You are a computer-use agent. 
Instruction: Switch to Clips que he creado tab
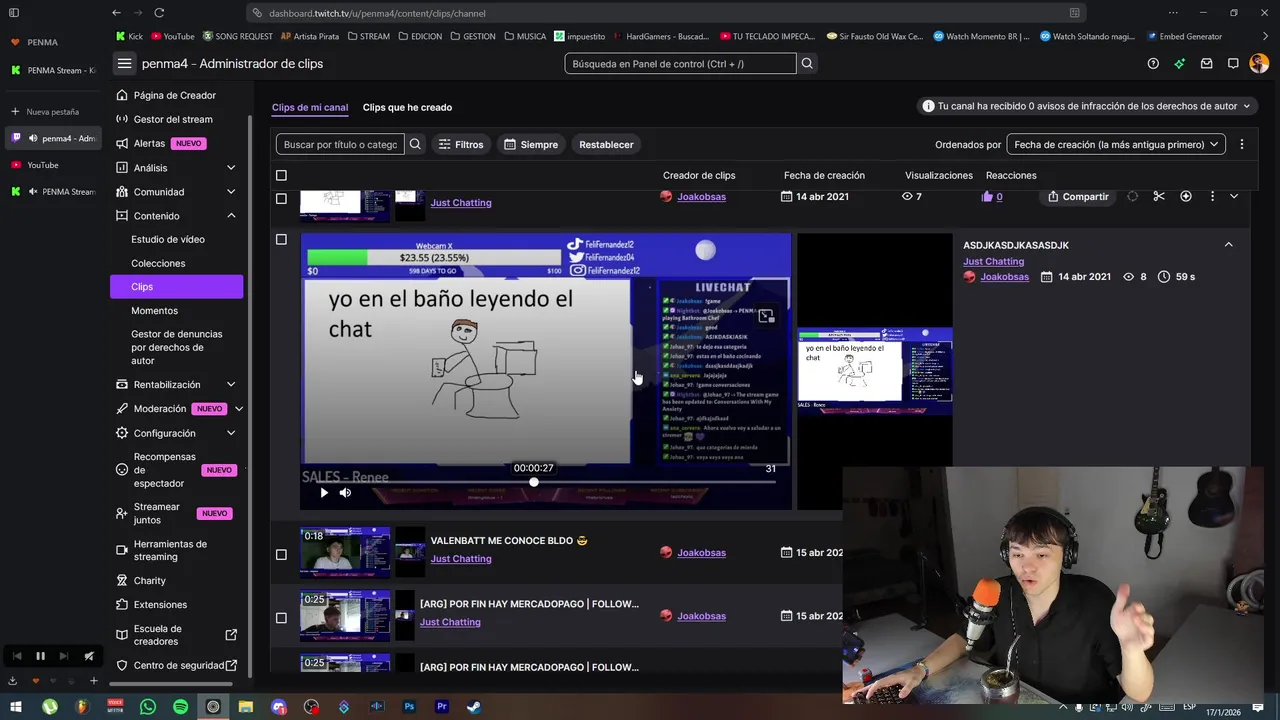[x=407, y=107]
